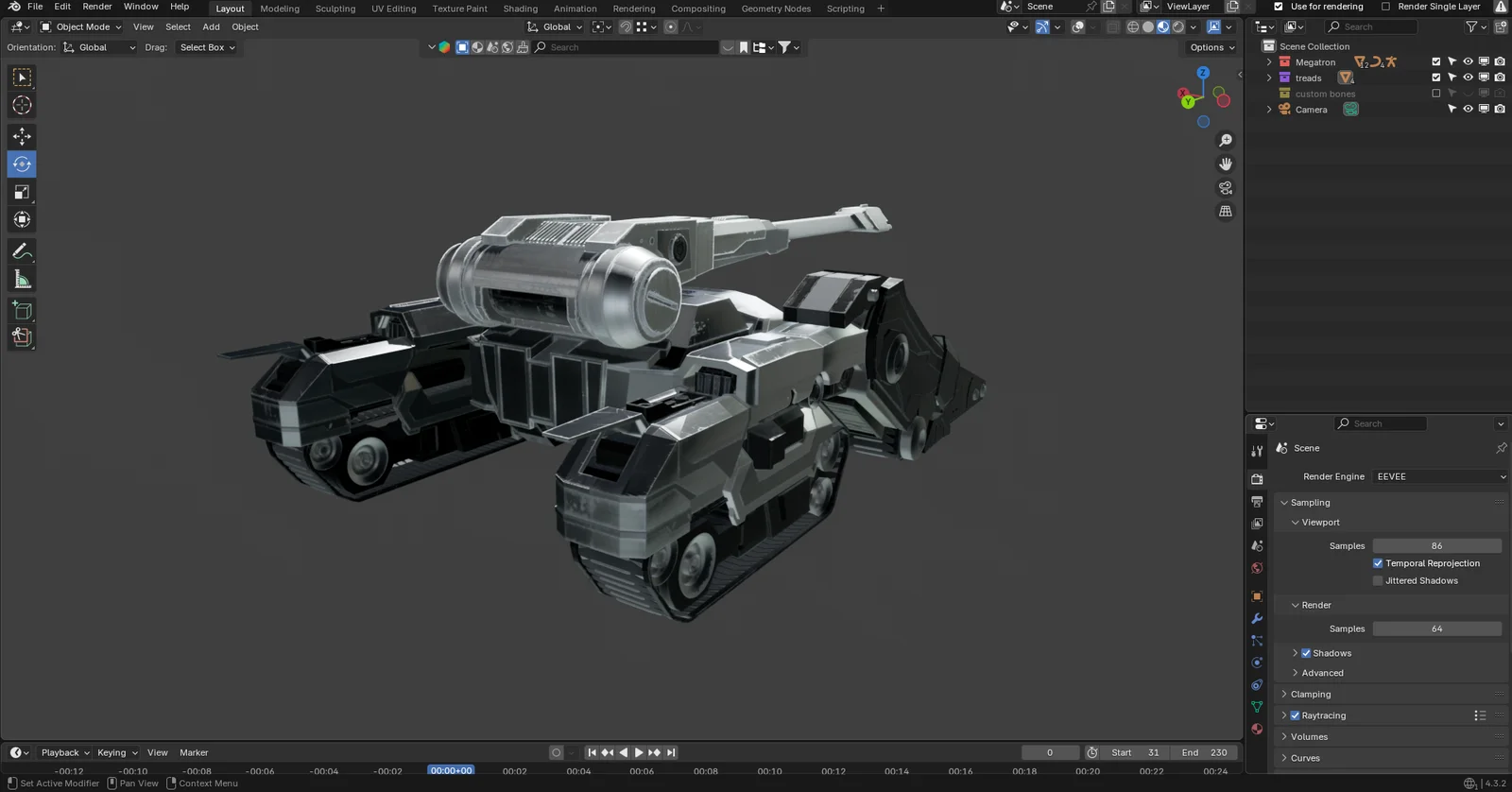Screen dimensions: 1512x792
Task: Uncheck Megatron collection exclude checkbox
Action: 1436,62
